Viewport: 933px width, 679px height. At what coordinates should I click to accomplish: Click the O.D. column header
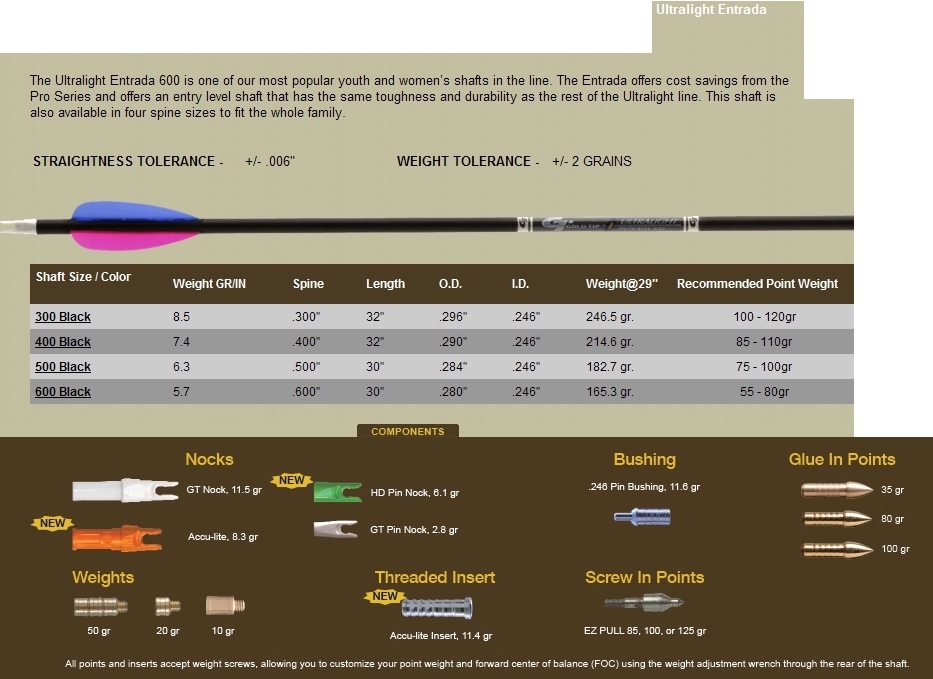[x=450, y=284]
